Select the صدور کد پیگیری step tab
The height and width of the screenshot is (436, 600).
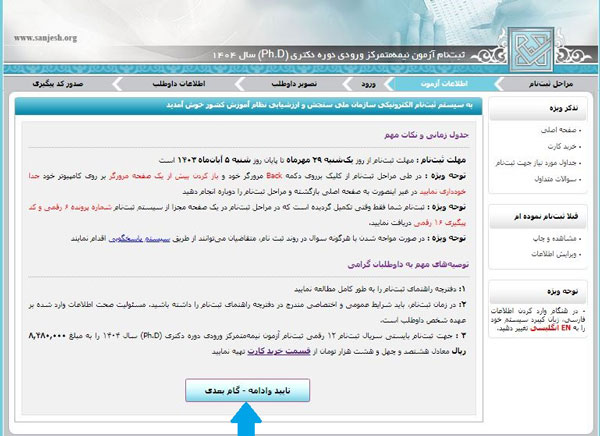point(58,84)
